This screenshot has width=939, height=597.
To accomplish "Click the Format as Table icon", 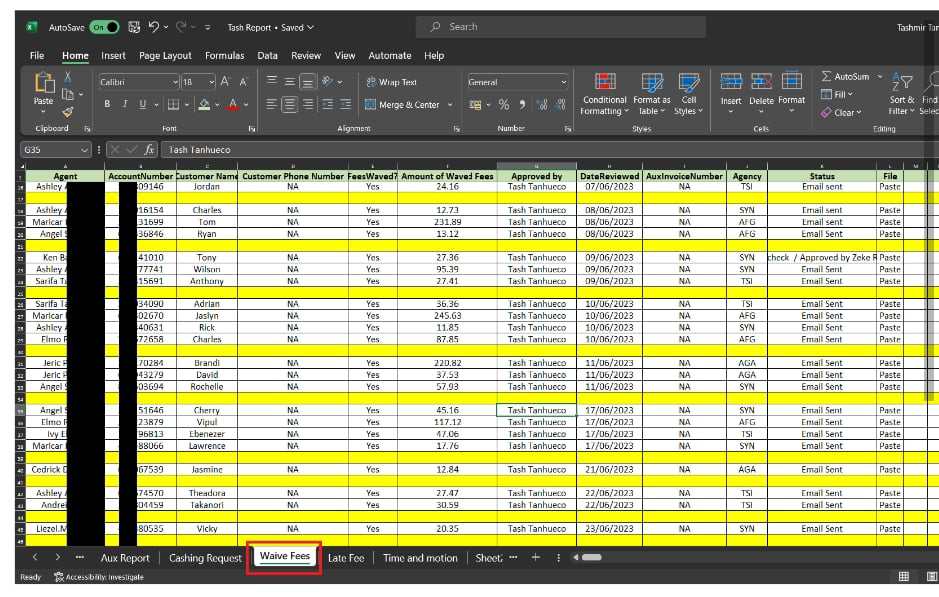I will [x=652, y=83].
